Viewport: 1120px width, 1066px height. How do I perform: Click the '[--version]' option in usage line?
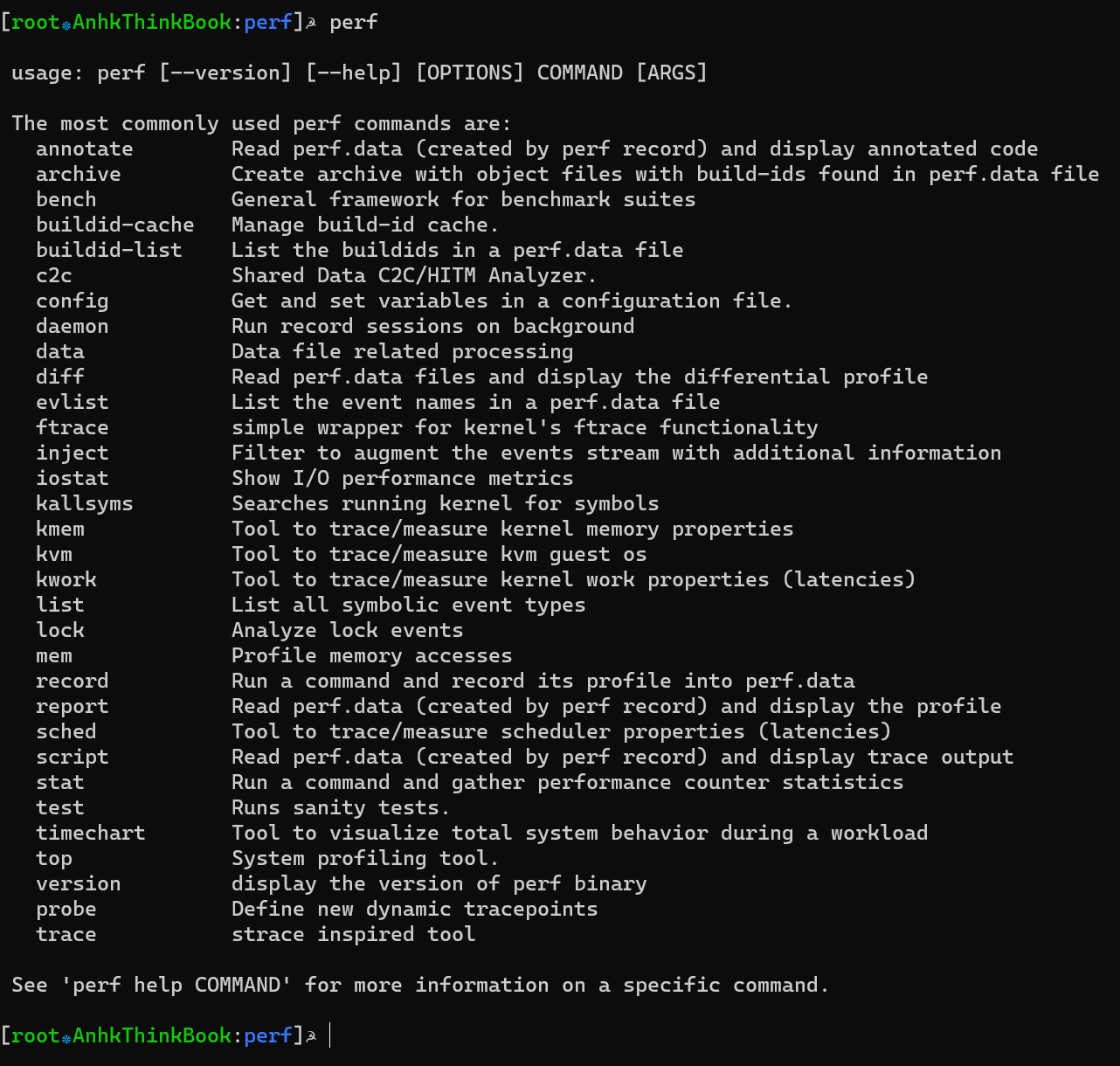pyautogui.click(x=225, y=73)
